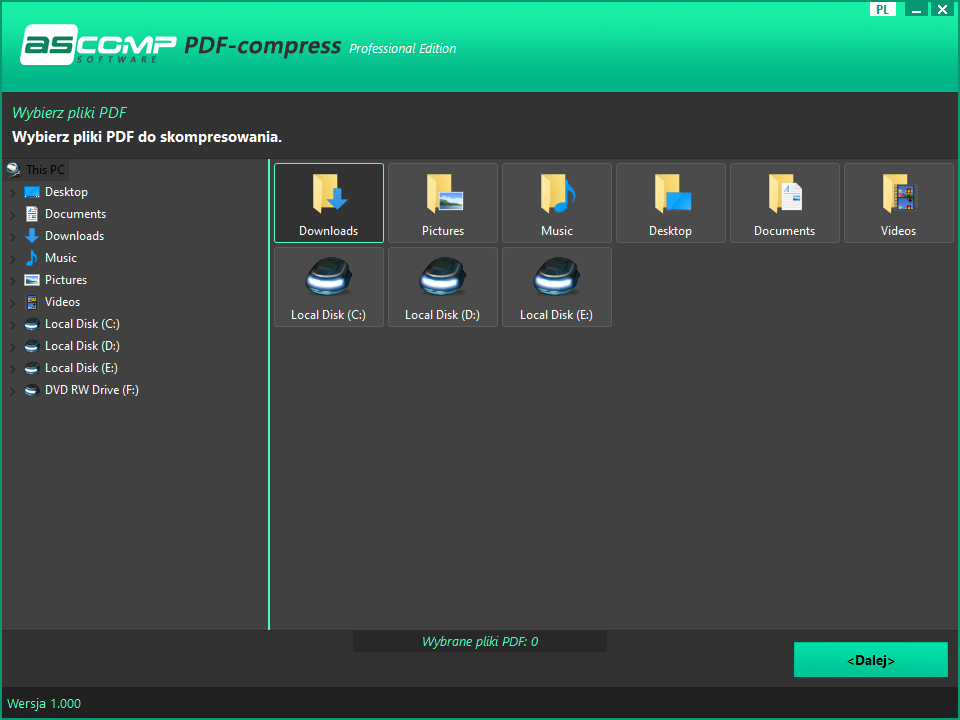This screenshot has height=720, width=960.
Task: Expand the Desktop tree node
Action: [12, 193]
